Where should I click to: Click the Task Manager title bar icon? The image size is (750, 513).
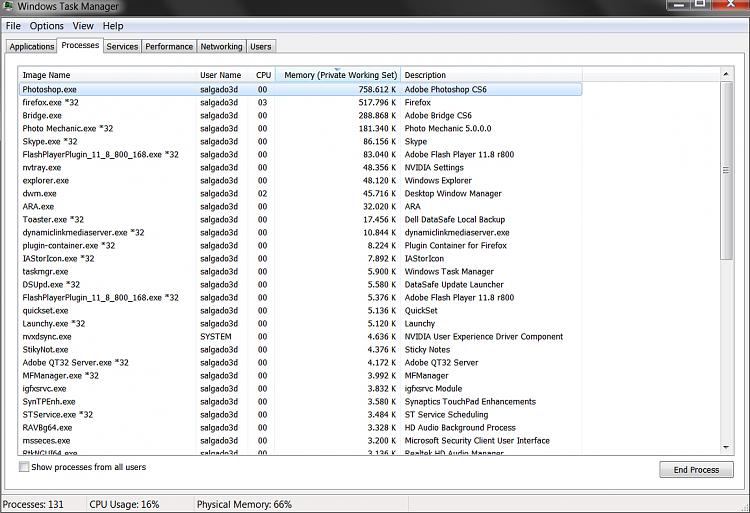[8, 6]
